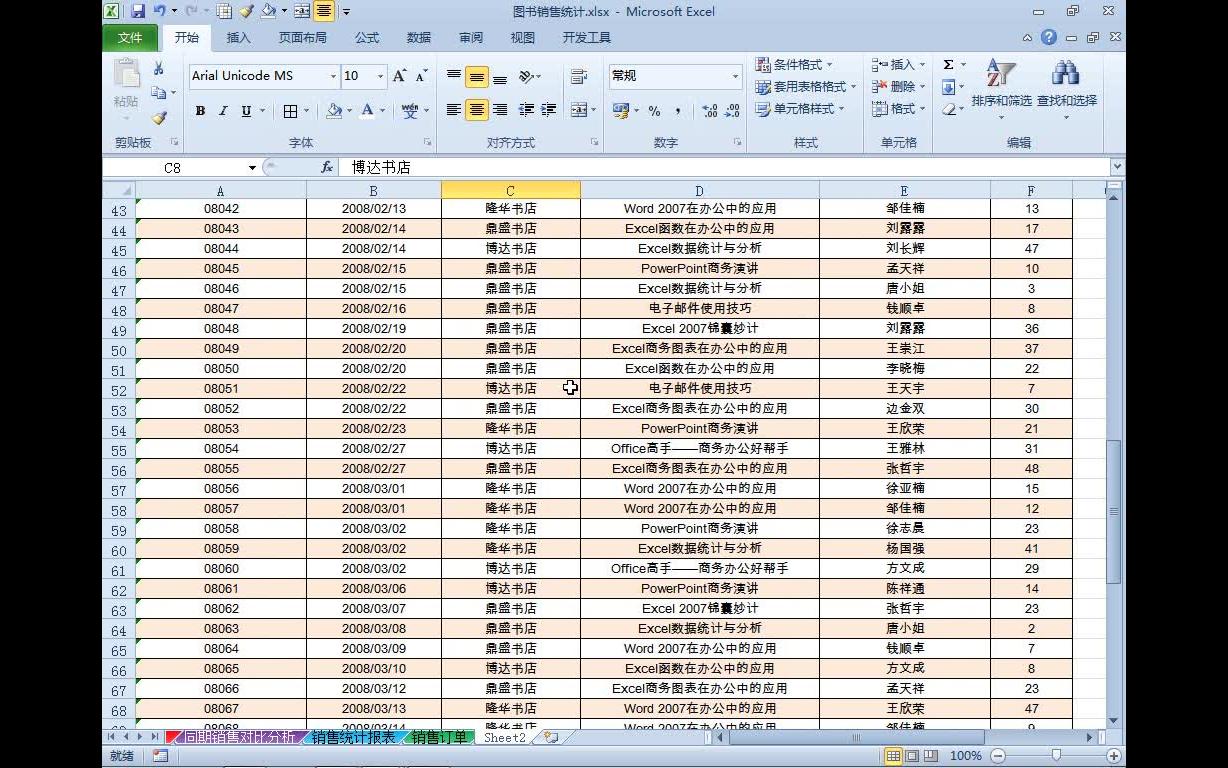Image resolution: width=1228 pixels, height=768 pixels.
Task: Open the Fill Color dropdown arrow
Action: pos(351,111)
